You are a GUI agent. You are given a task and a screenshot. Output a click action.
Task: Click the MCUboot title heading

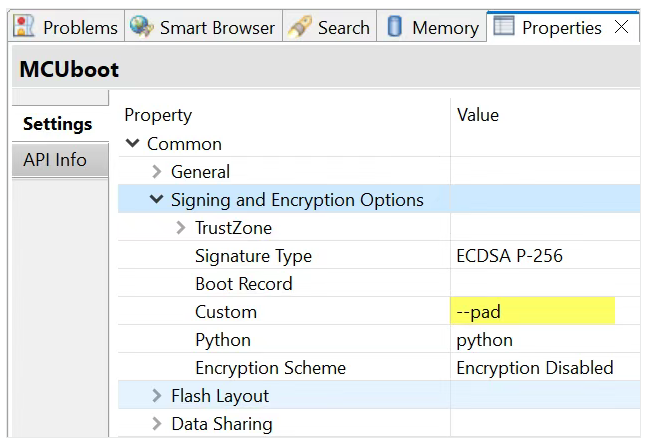(69, 69)
